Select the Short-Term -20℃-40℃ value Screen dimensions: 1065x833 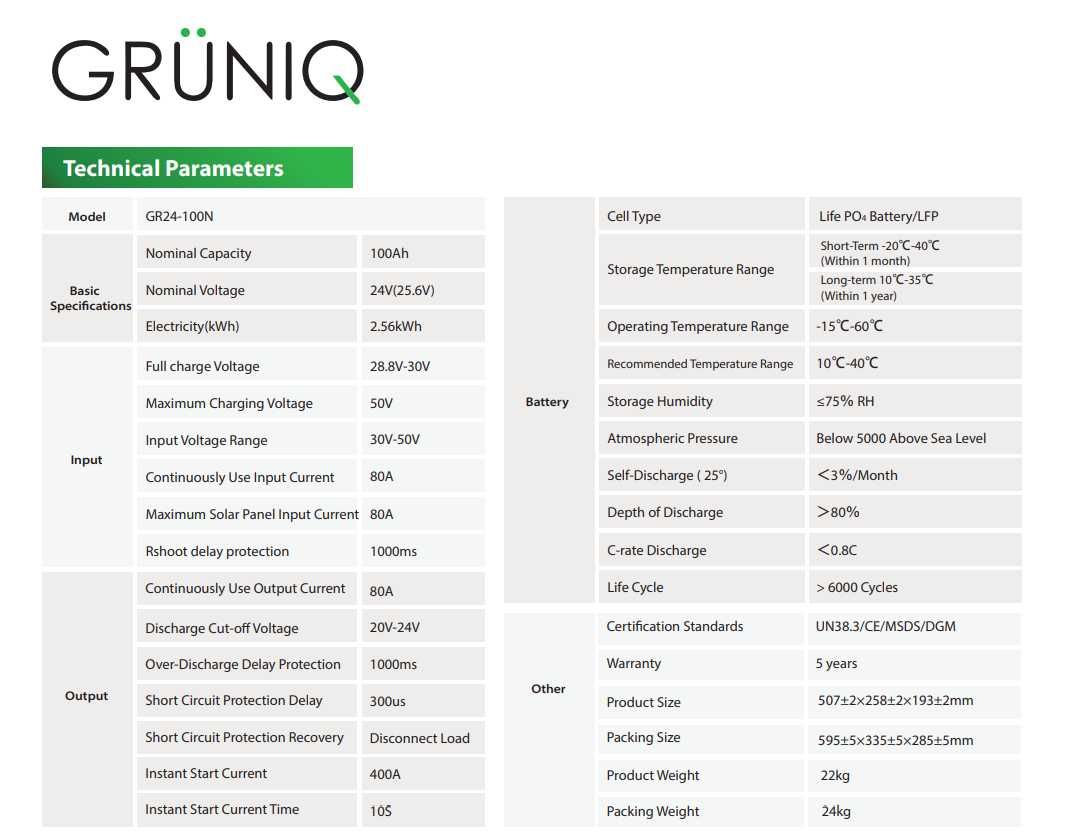coord(880,253)
